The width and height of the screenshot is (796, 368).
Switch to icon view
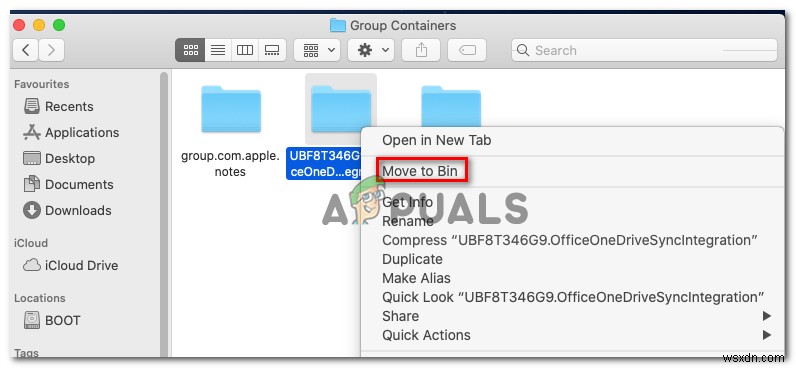coord(190,50)
